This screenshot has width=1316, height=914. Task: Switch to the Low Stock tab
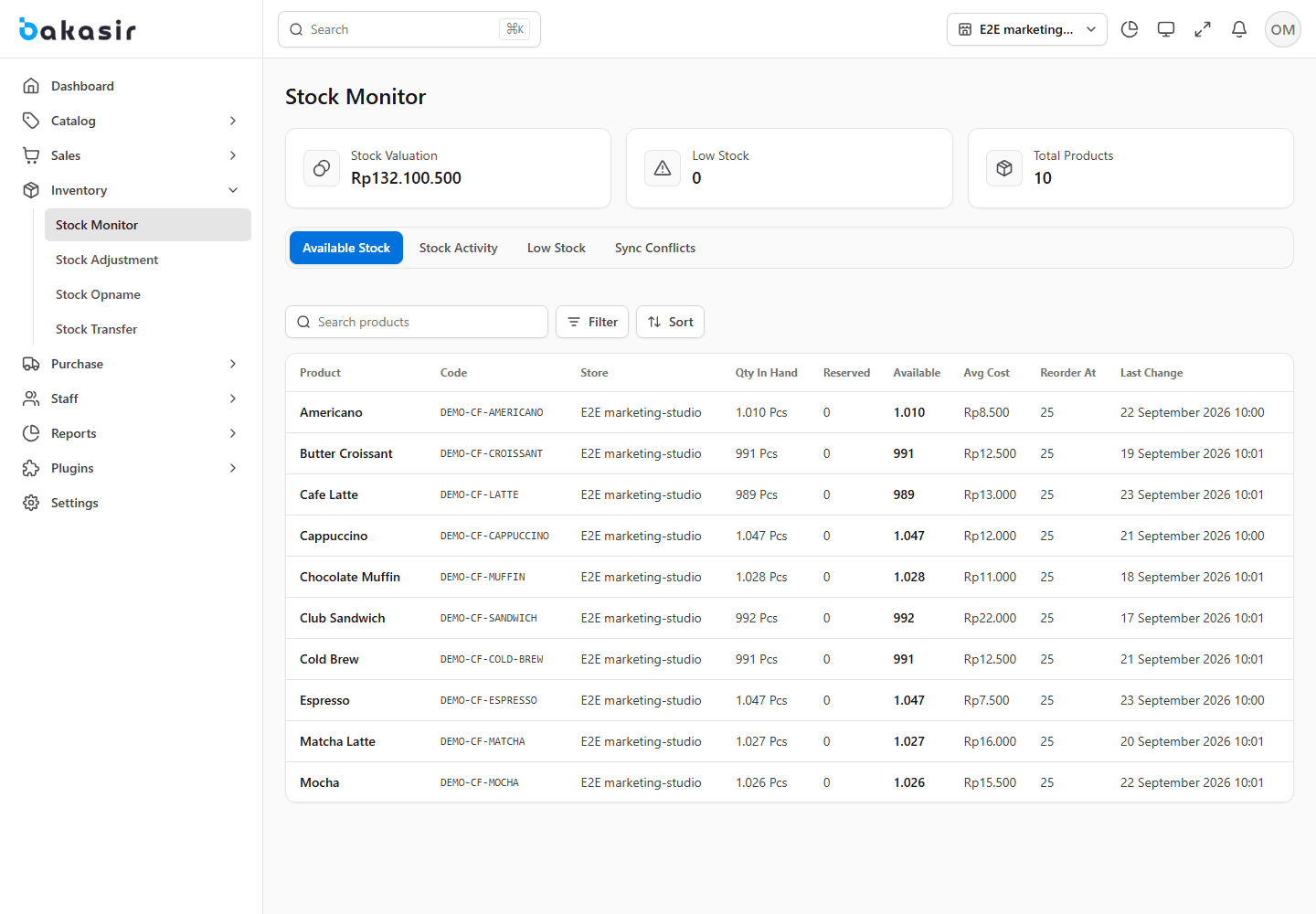pos(557,248)
